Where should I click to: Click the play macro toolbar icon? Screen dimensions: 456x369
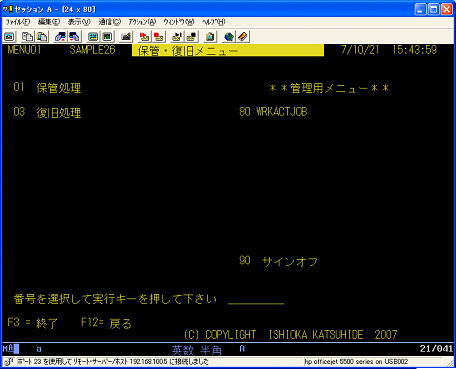coord(177,37)
